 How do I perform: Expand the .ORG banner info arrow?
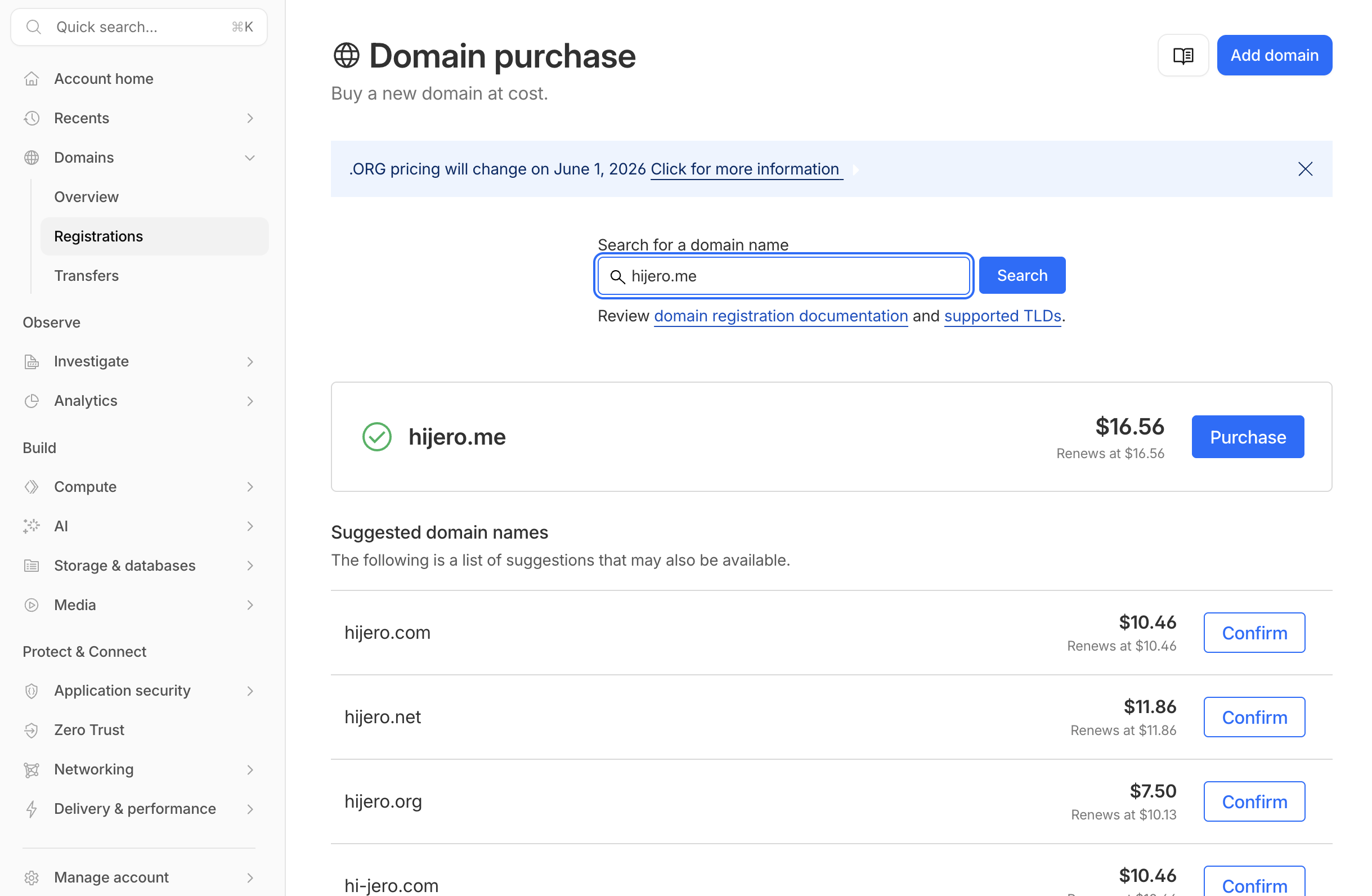tap(856, 169)
